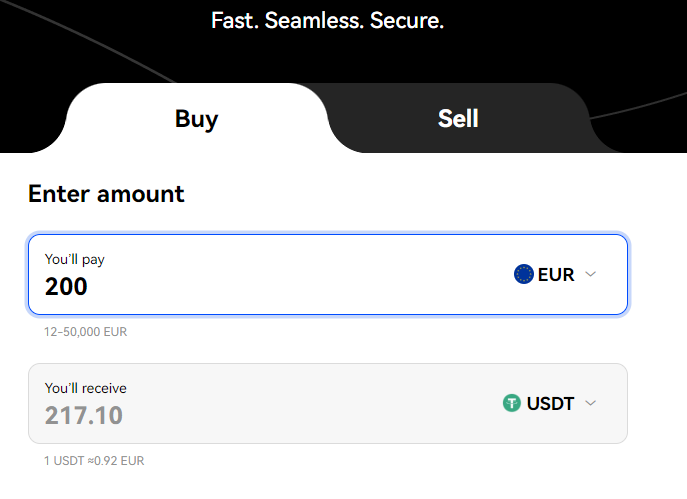Viewport: 687px width, 499px height.
Task: Click the green Tether USDT icon
Action: click(x=512, y=403)
